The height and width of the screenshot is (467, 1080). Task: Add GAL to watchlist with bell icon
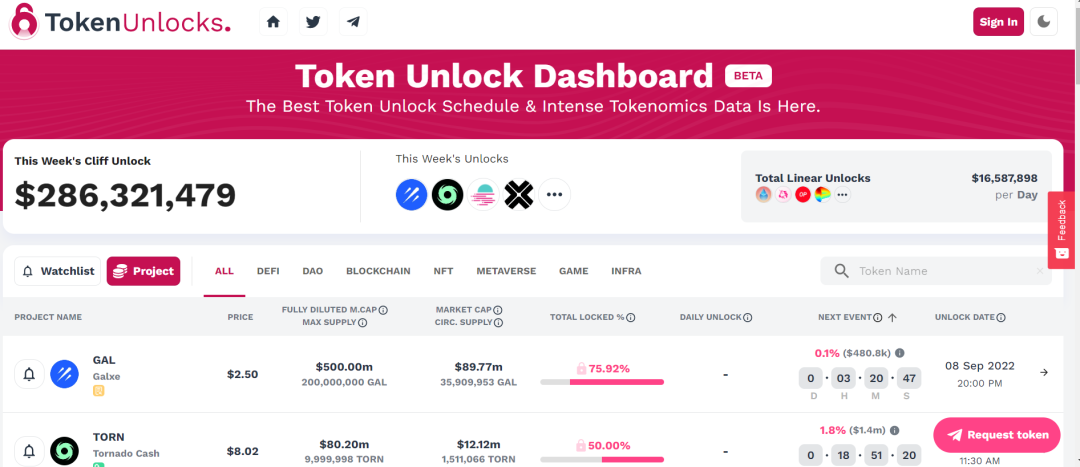click(29, 374)
